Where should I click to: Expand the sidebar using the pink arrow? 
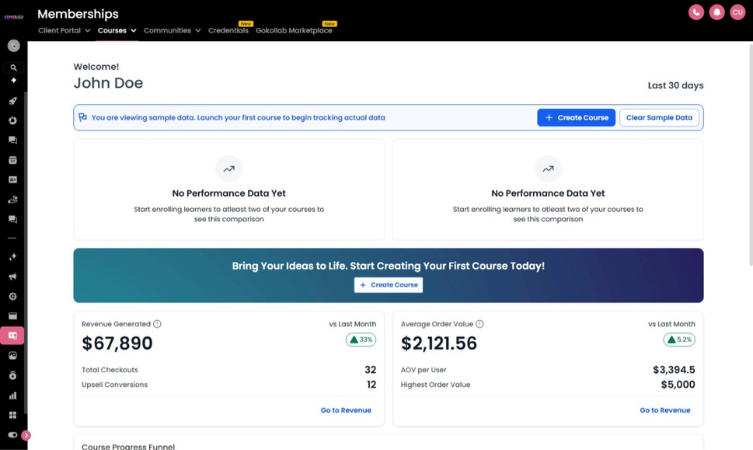coord(26,435)
